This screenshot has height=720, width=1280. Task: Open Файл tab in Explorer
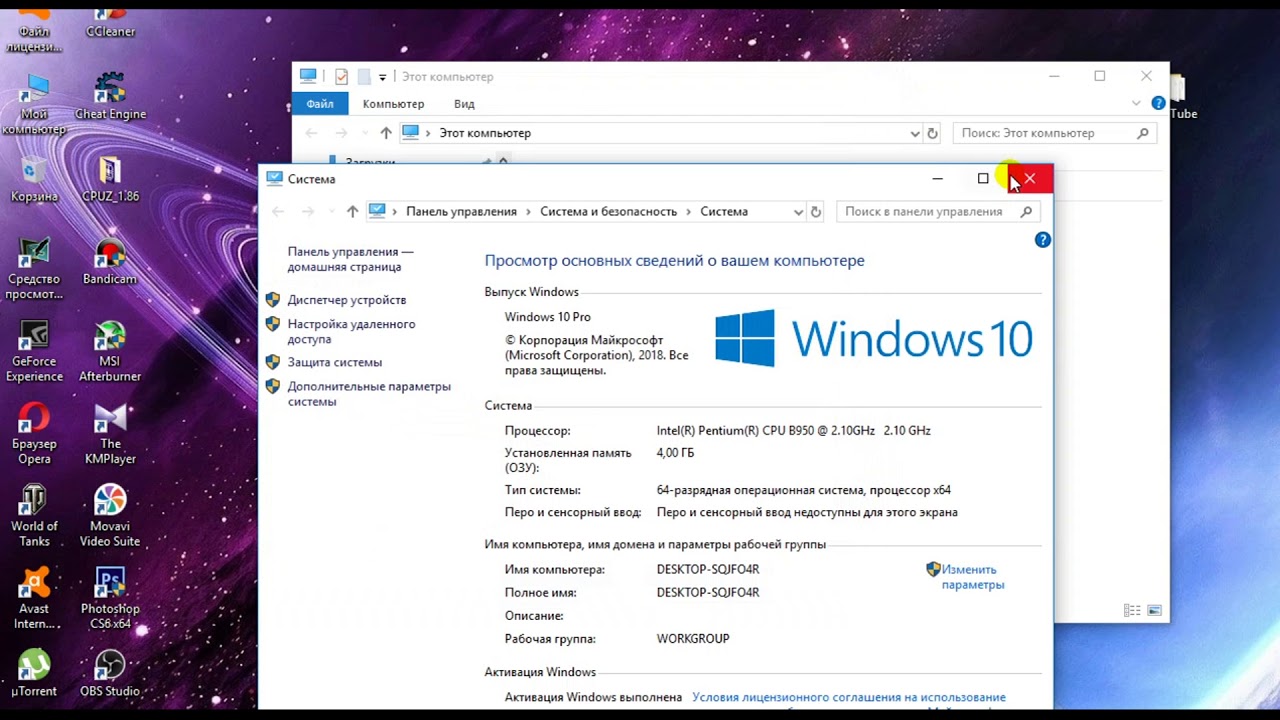(x=320, y=104)
